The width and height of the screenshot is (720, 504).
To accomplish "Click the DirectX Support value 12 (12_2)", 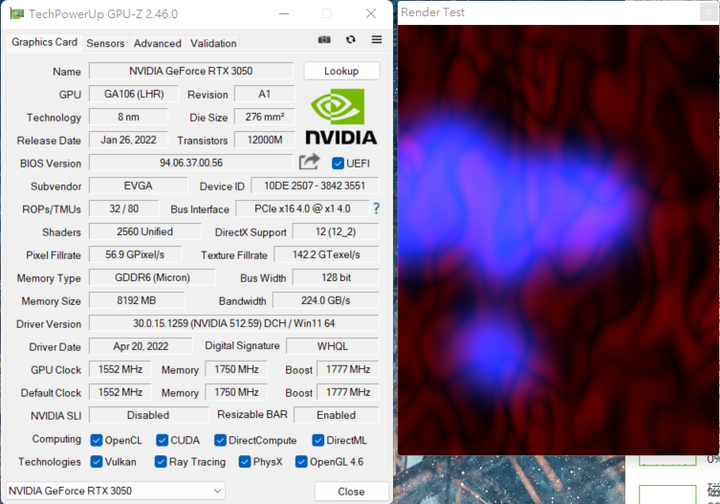I will coord(335,232).
